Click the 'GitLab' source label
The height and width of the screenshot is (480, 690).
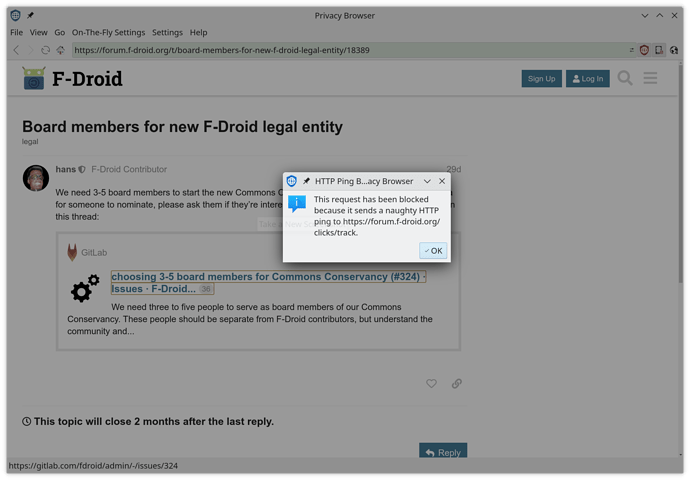(94, 253)
